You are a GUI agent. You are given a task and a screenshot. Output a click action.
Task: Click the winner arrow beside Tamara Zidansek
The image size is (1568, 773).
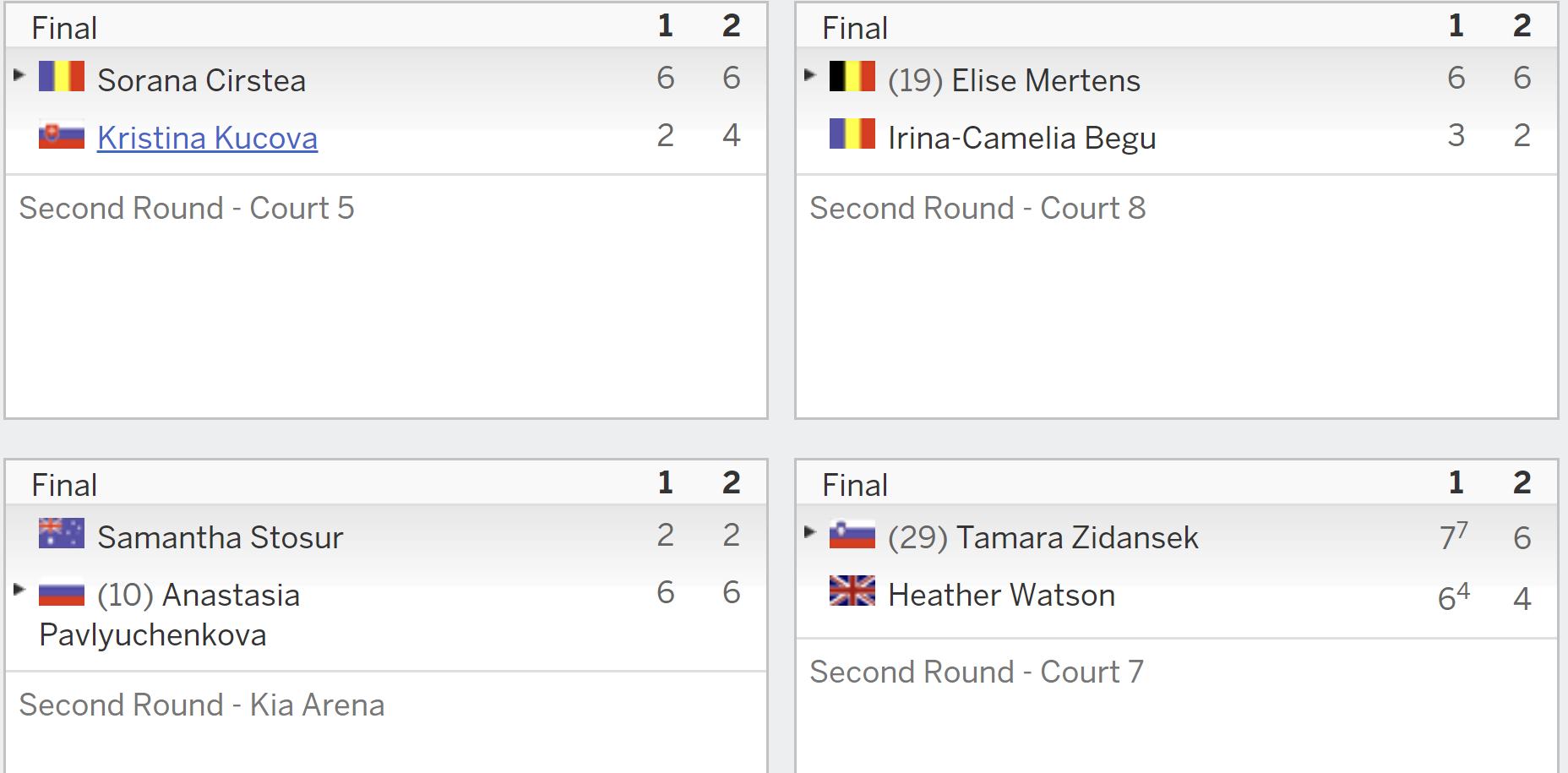pyautogui.click(x=811, y=531)
